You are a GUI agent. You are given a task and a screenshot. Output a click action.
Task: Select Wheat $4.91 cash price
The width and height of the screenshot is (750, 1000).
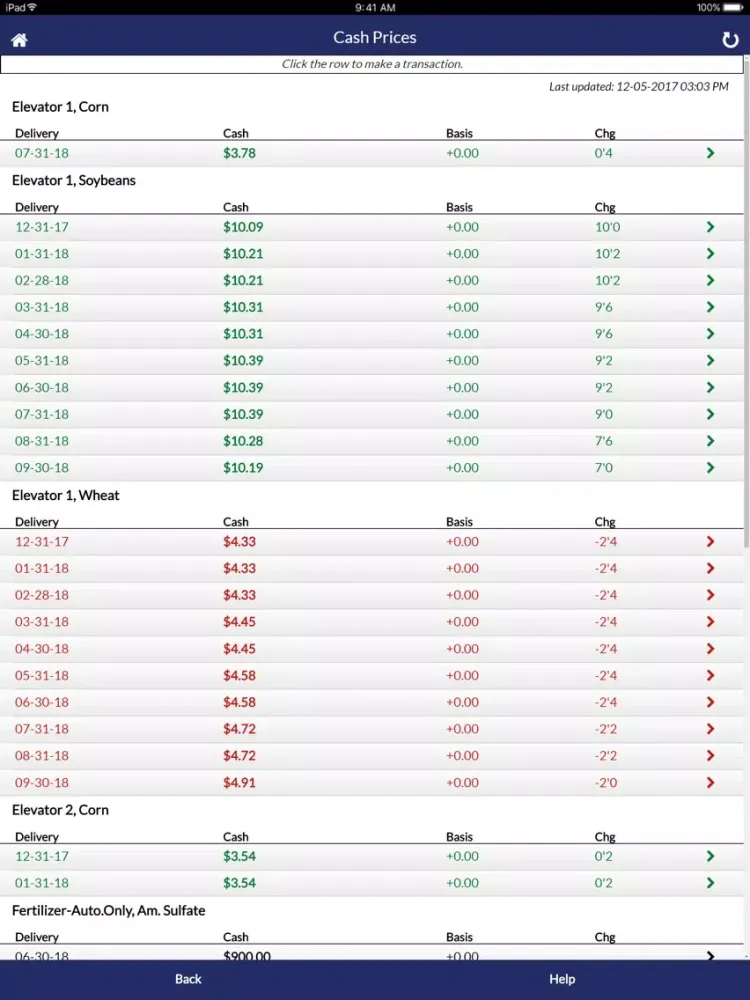pyautogui.click(x=239, y=782)
